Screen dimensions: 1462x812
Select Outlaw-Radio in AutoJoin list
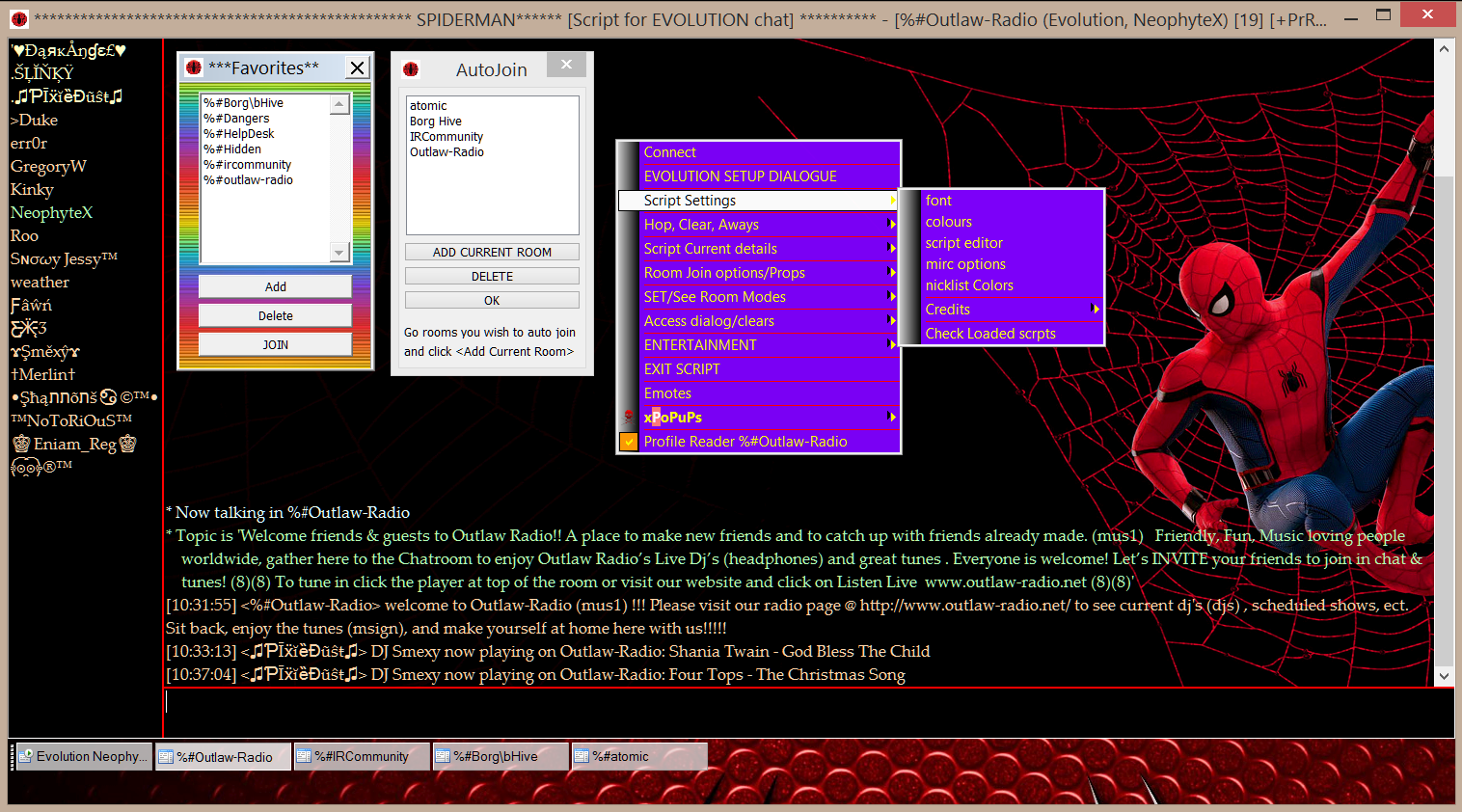click(447, 152)
